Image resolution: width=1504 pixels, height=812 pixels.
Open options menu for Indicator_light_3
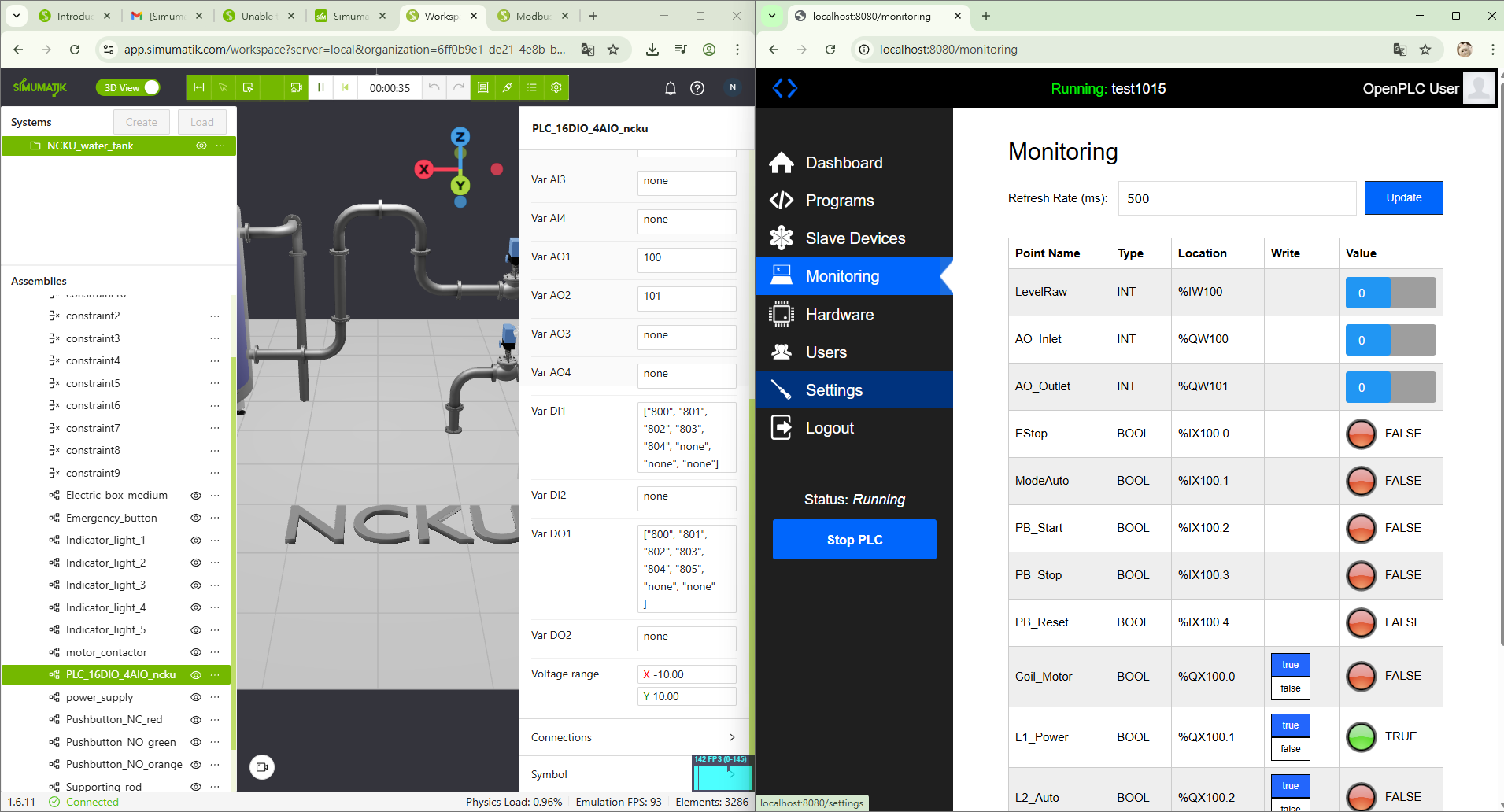point(215,585)
